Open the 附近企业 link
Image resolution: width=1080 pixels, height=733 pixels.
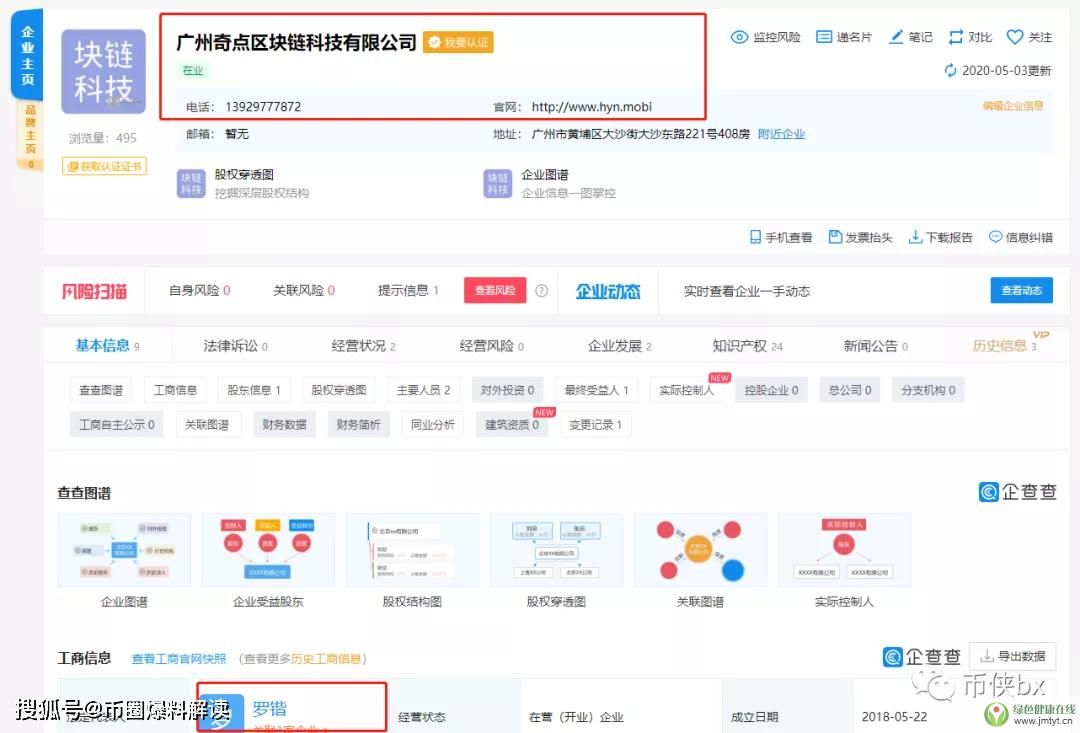click(x=781, y=134)
